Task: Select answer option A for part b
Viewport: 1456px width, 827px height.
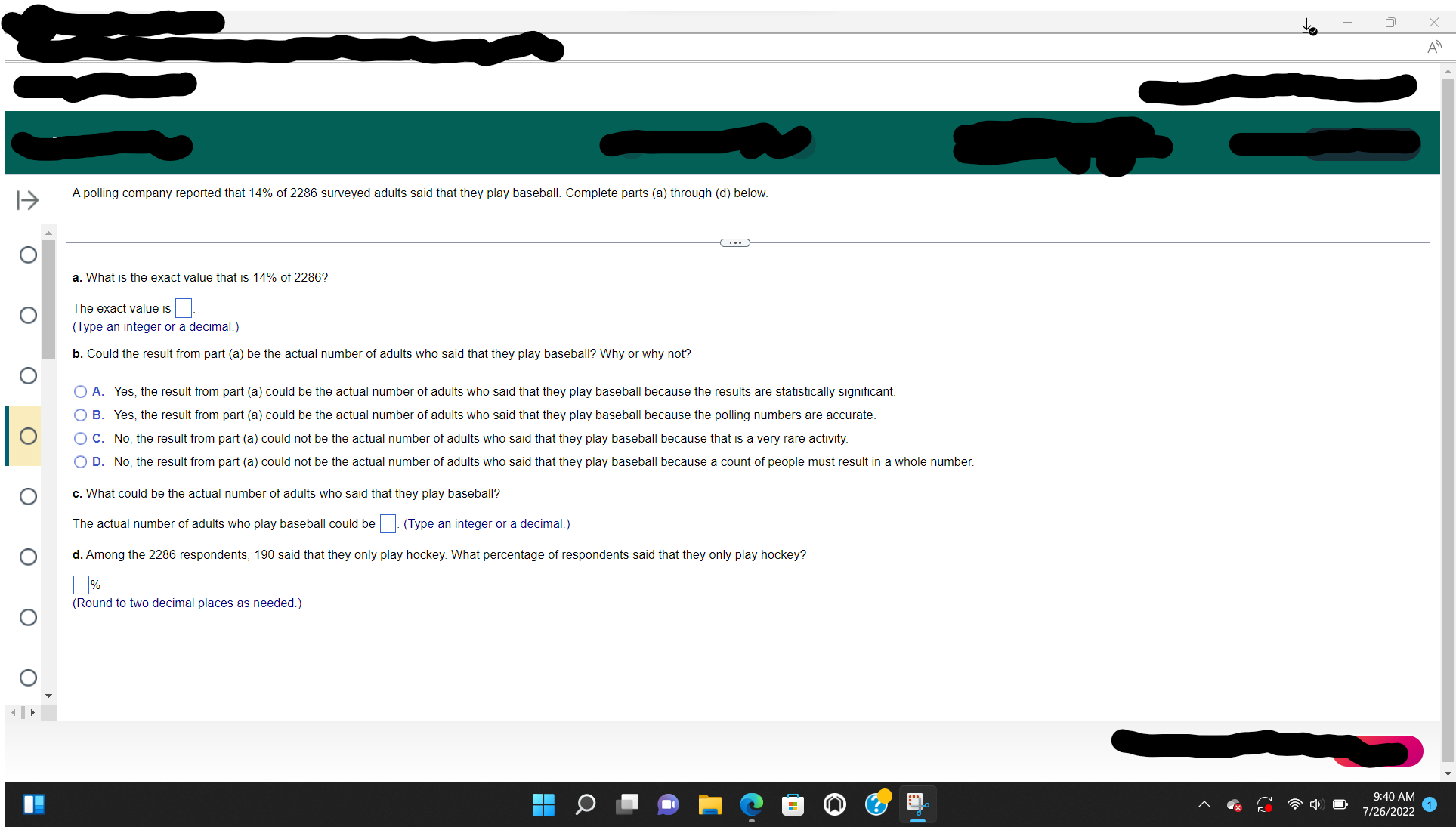Action: click(x=81, y=392)
